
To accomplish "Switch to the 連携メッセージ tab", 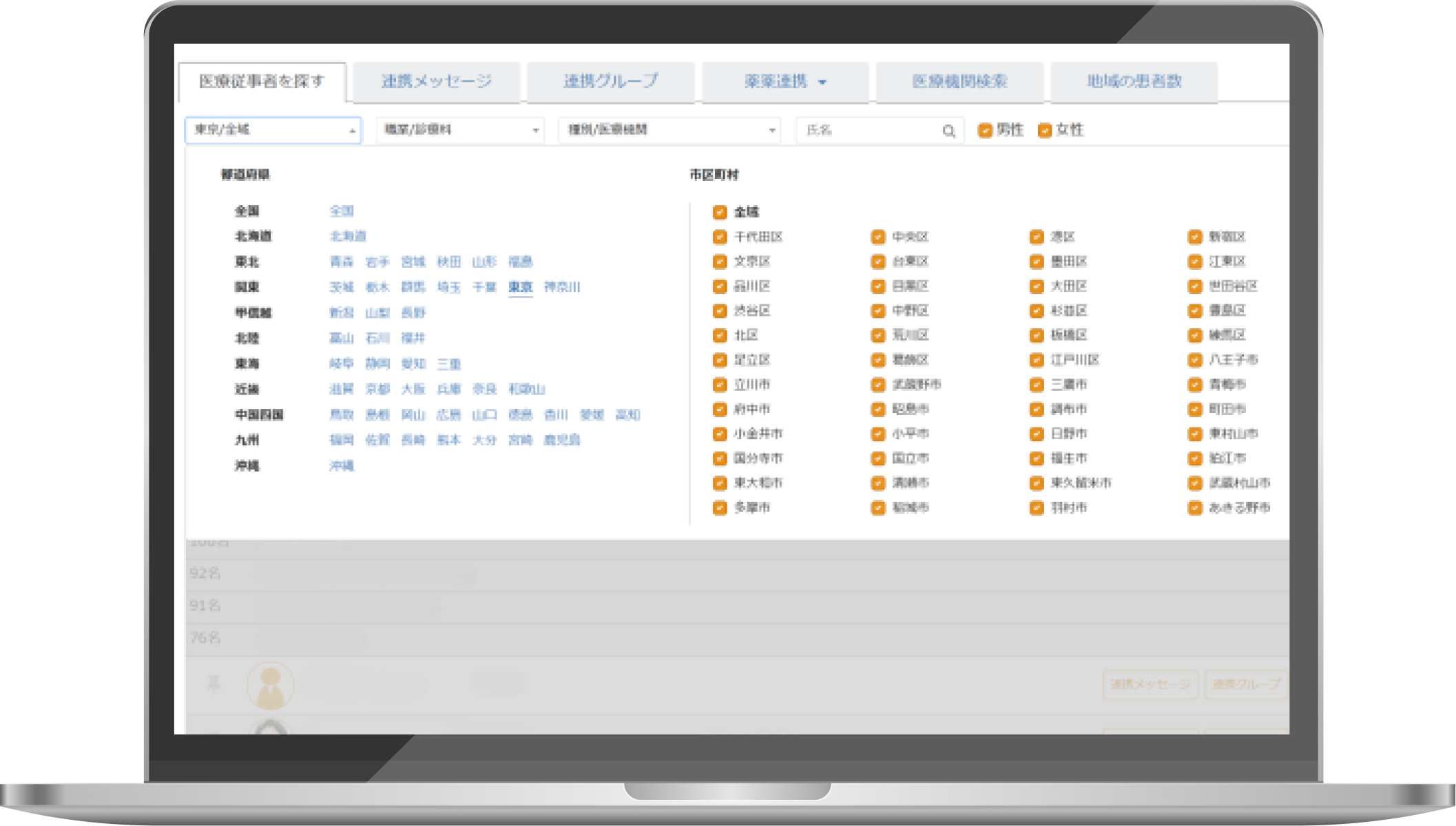I will [x=437, y=82].
